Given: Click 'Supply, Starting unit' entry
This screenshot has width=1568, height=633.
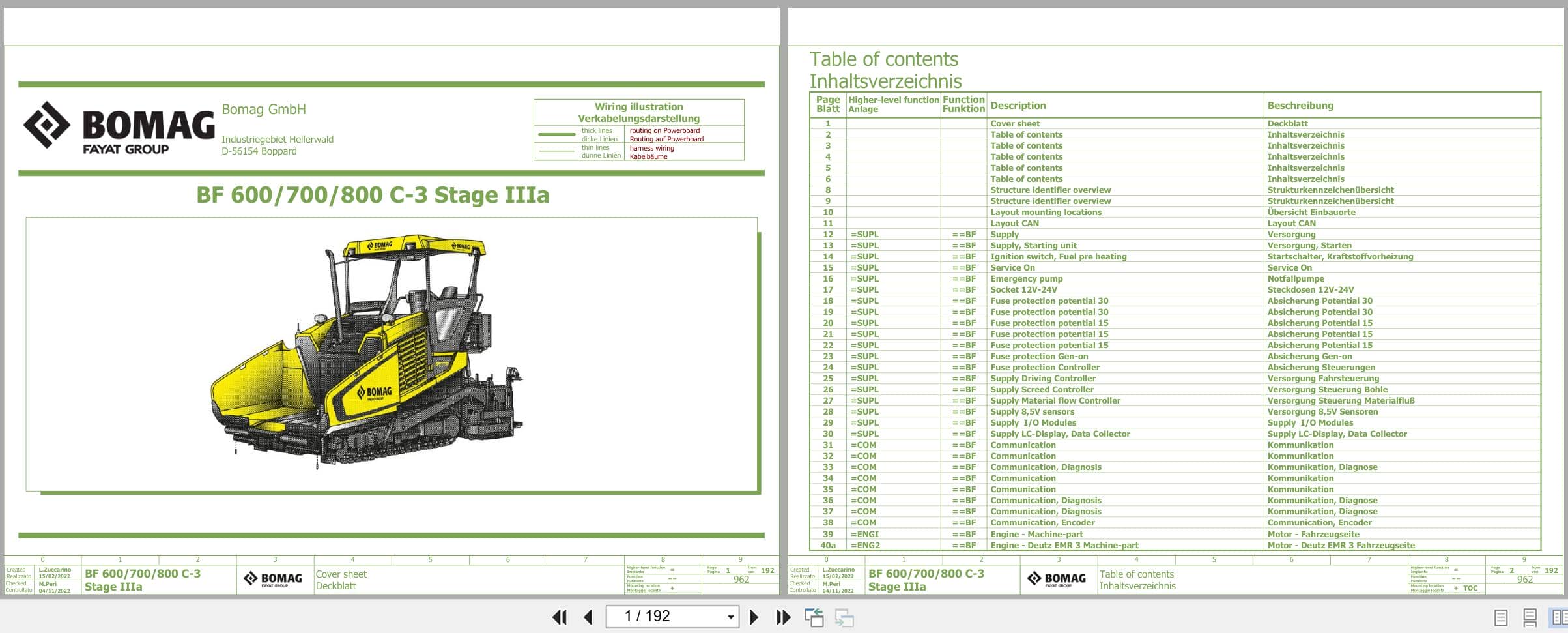Looking at the screenshot, I should coord(1033,245).
